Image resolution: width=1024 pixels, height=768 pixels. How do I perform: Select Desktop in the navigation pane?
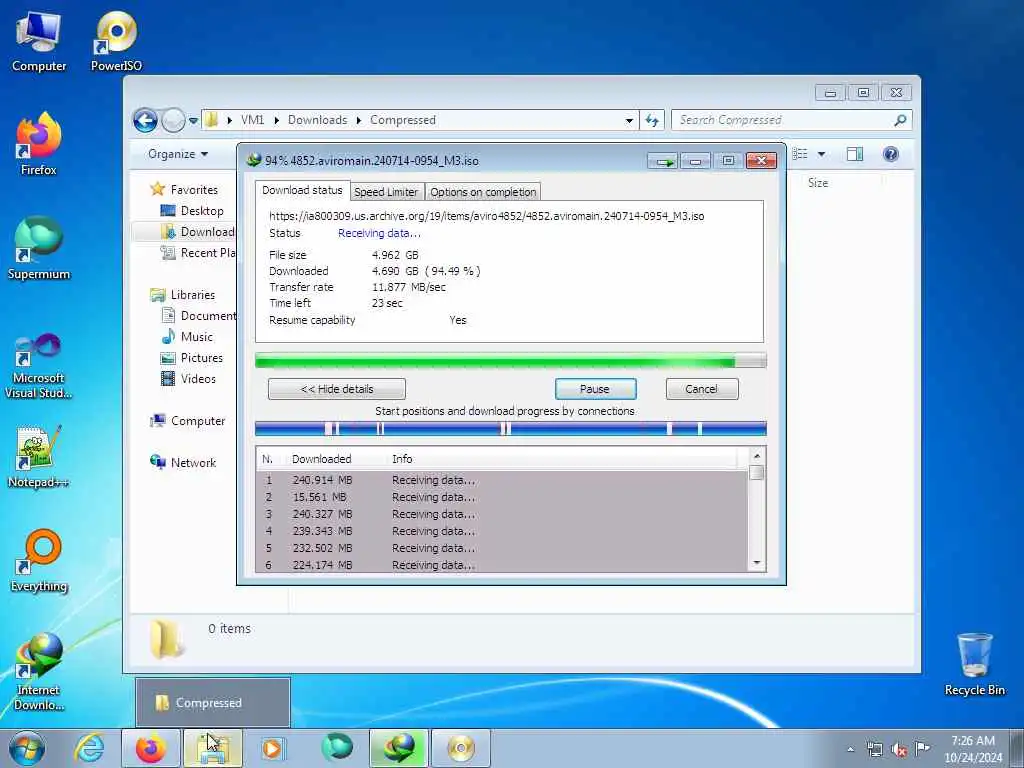coord(202,211)
